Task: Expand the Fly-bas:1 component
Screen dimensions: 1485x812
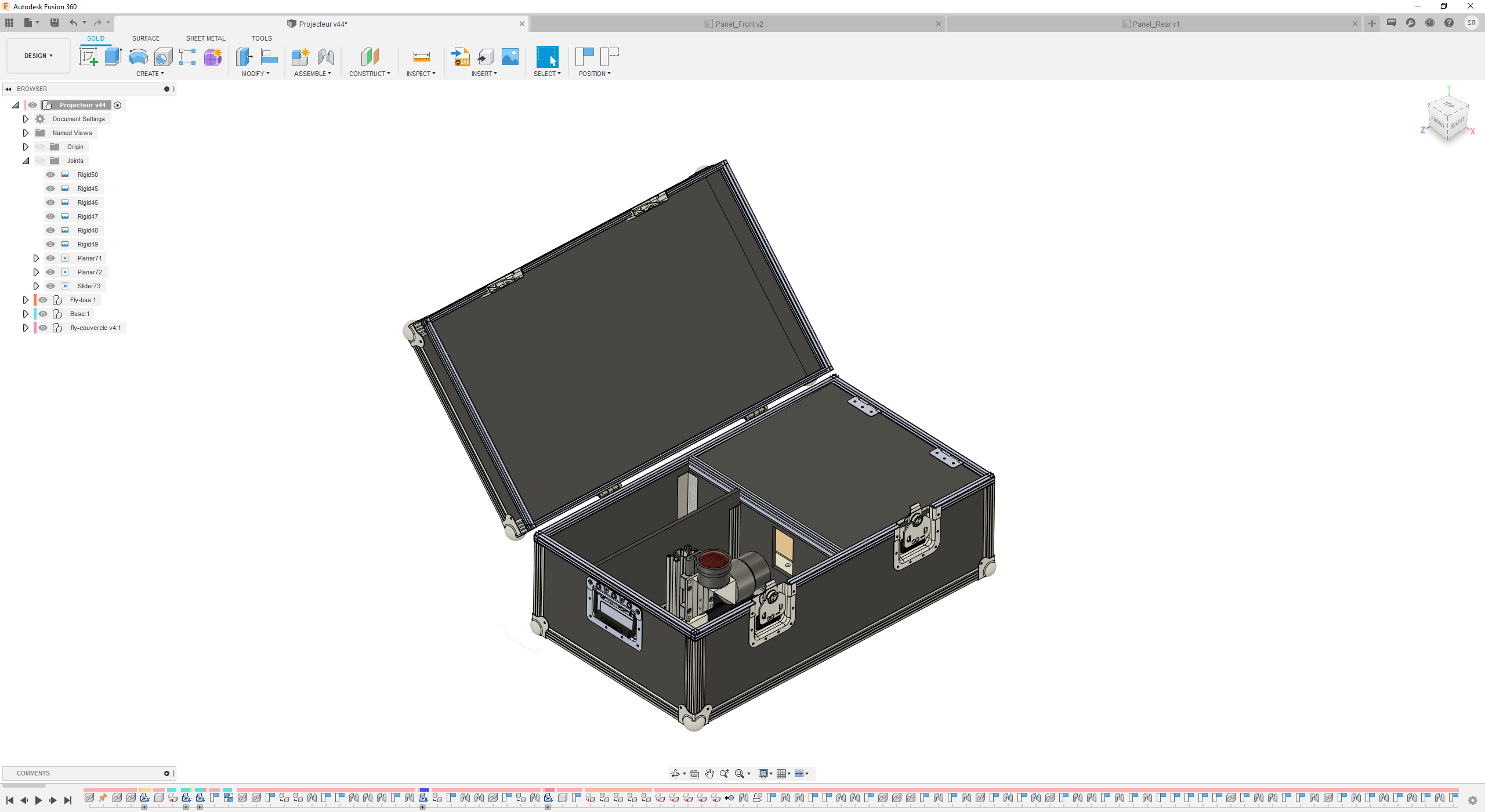Action: pyautogui.click(x=26, y=300)
